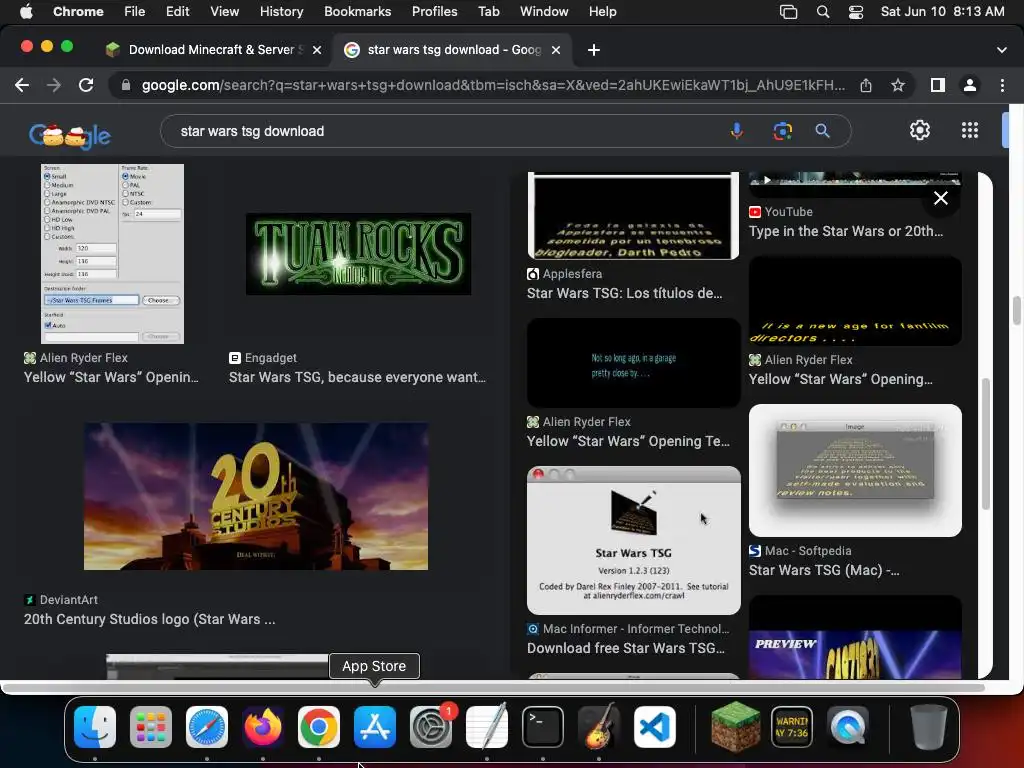Open Mac Informer Download free Star Wars TSG

coord(626,648)
